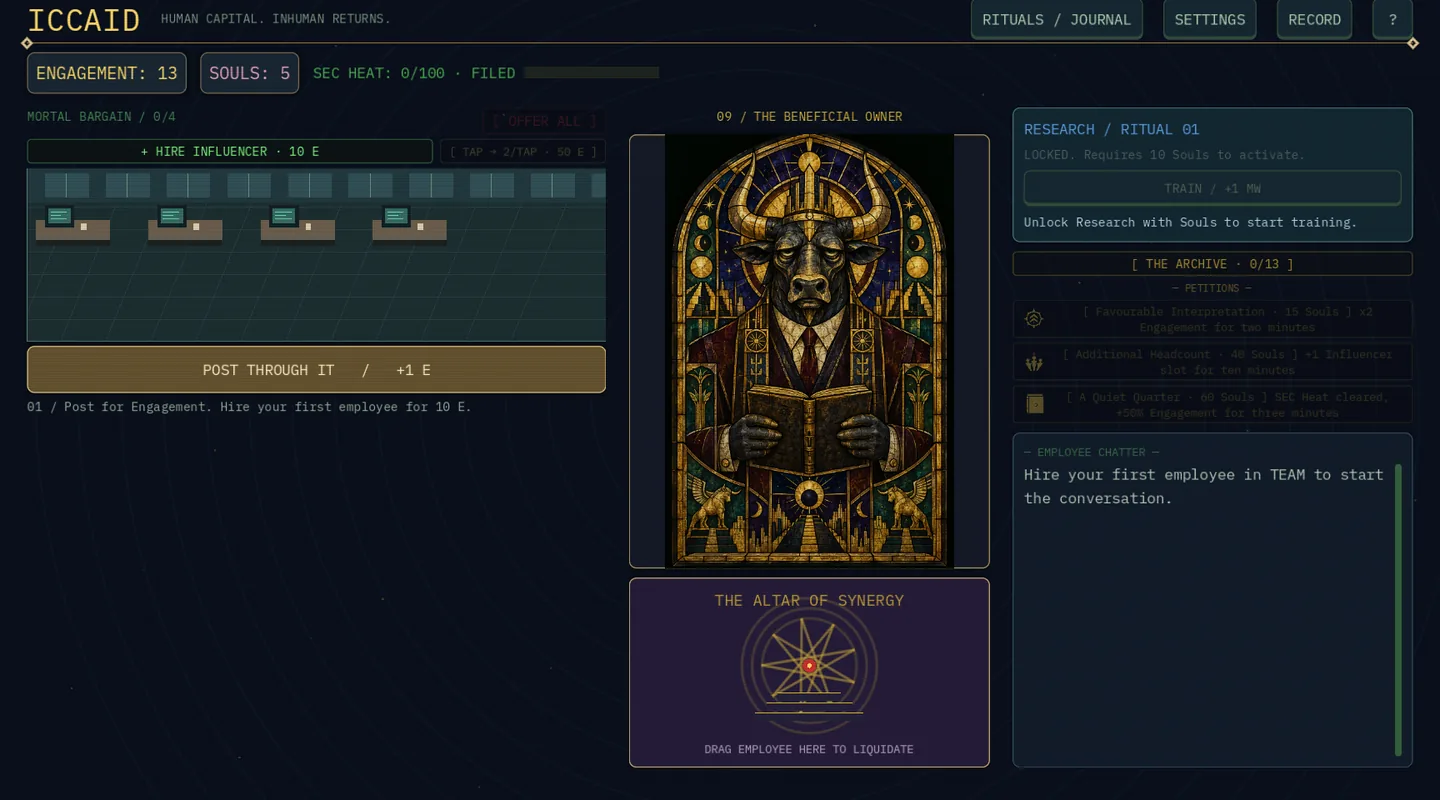Click the 'SEC HEAT: 0/100 · FILED' text

tap(414, 73)
